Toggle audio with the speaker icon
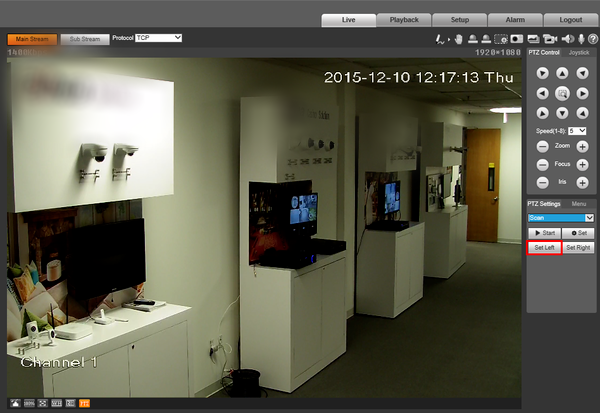 point(567,39)
